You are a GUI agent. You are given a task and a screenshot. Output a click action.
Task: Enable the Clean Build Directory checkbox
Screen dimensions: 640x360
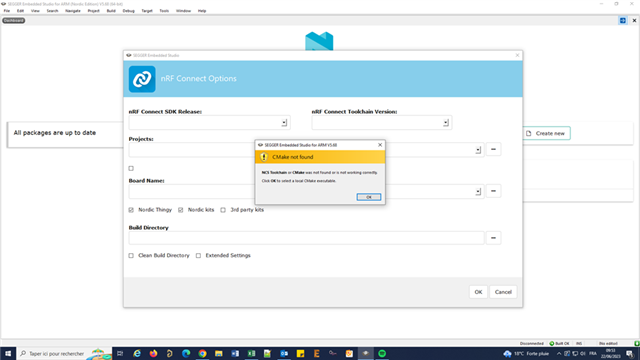tap(131, 256)
